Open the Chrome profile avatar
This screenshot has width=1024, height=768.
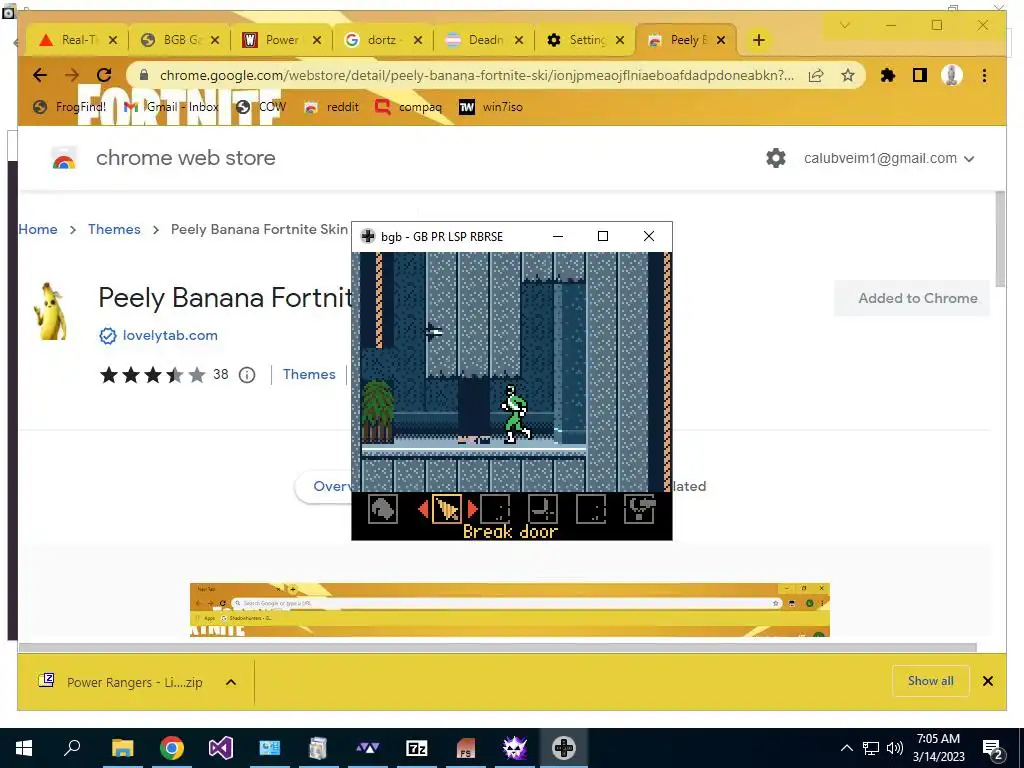[952, 75]
